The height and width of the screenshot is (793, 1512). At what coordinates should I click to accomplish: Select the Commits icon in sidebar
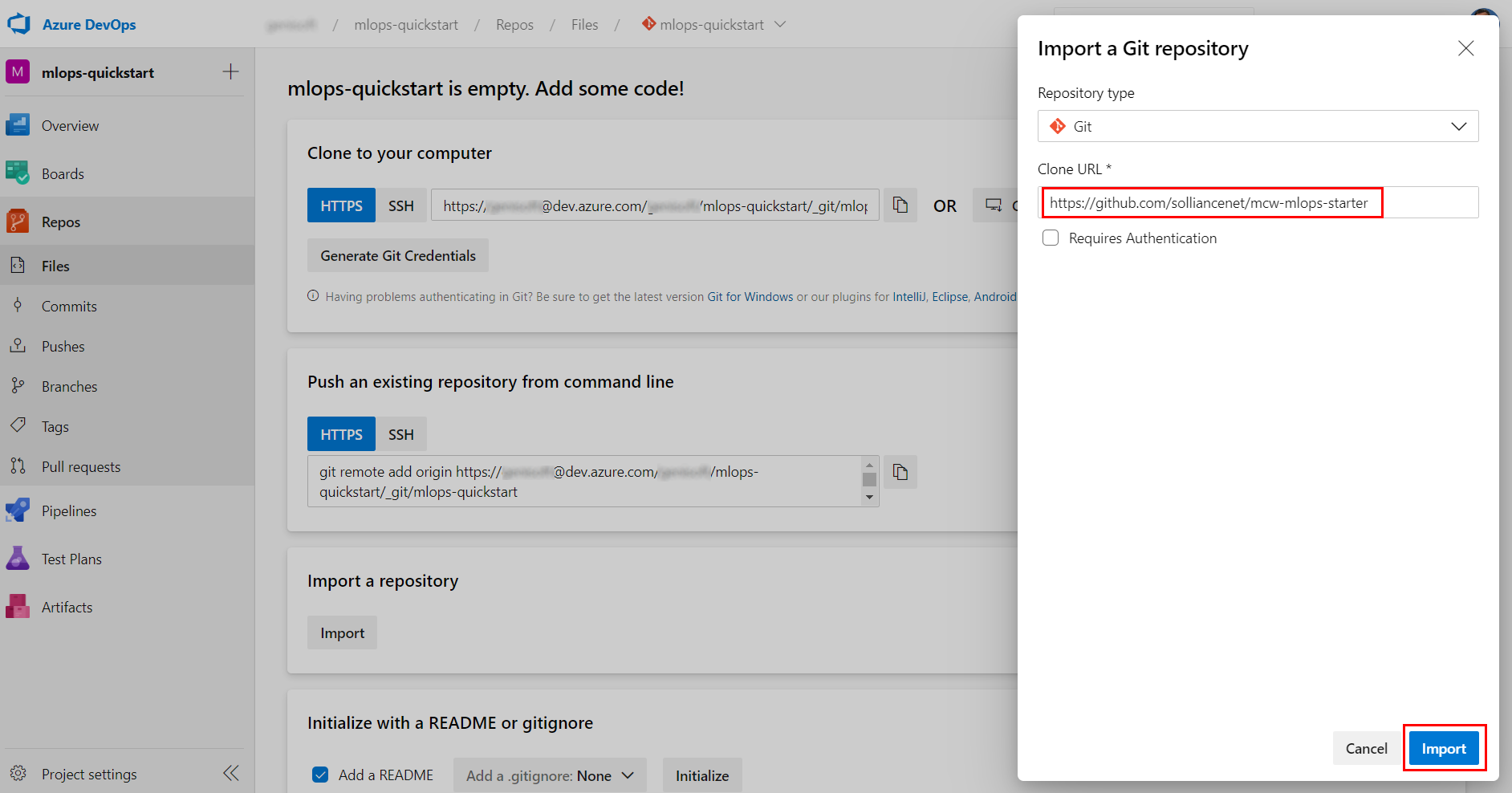point(18,306)
